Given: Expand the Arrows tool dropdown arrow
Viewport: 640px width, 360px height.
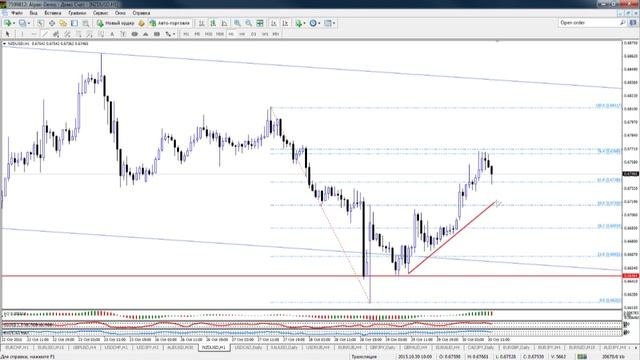Looking at the screenshot, I should point(174,34).
